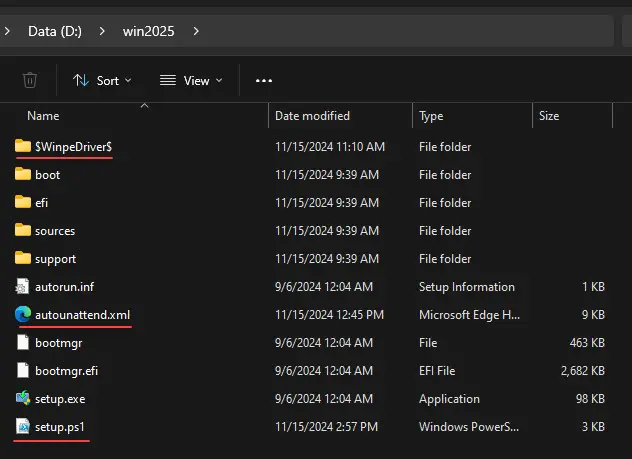Select the $WinpeDriver$ folder icon

click(23, 147)
